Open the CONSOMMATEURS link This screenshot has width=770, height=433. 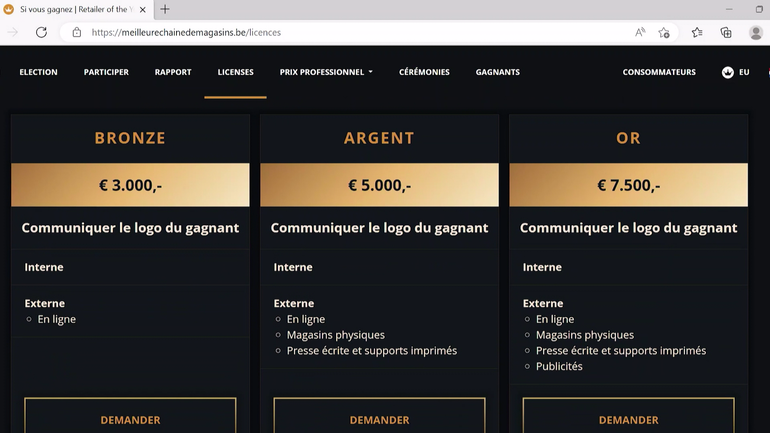coord(659,72)
